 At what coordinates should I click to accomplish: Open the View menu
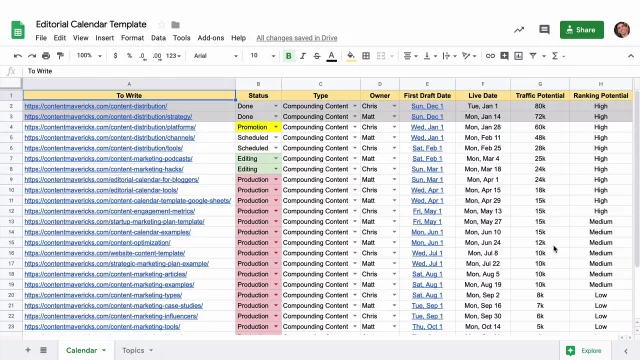[80, 38]
